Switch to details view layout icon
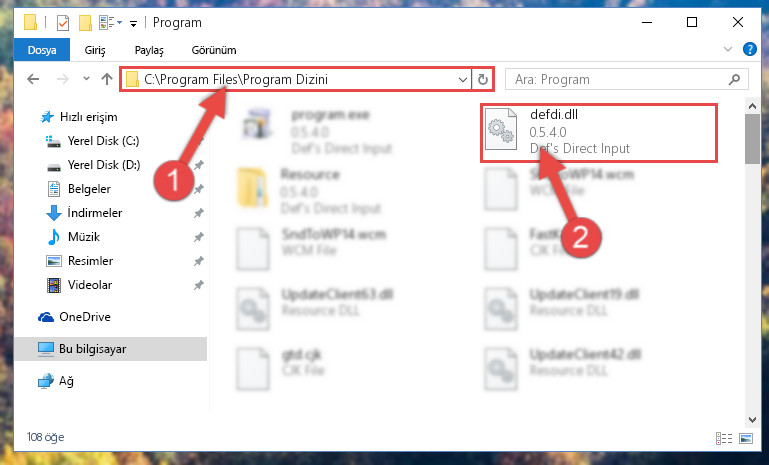The width and height of the screenshot is (769, 465). (x=724, y=438)
